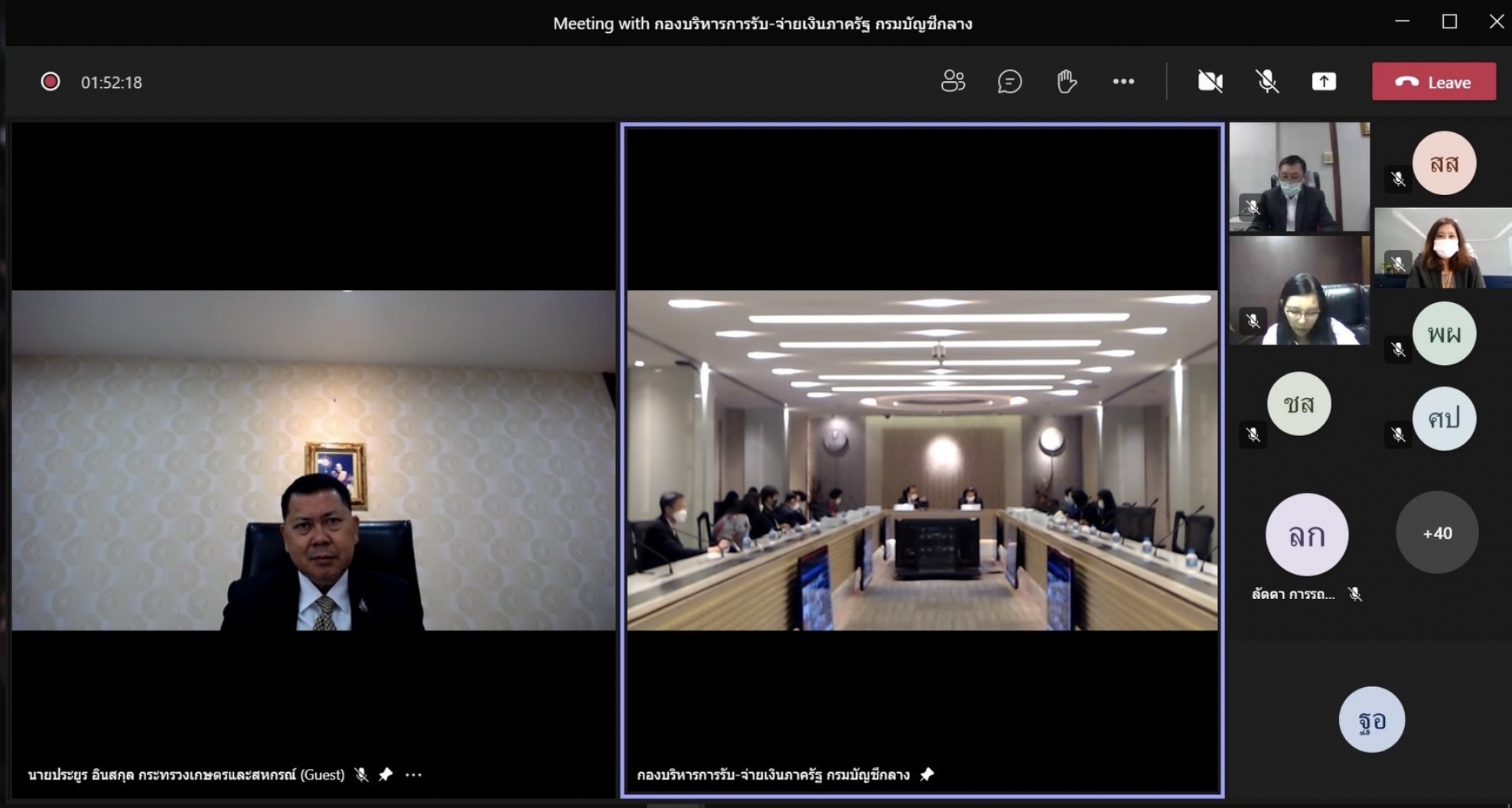Maximize the Teams meeting window
The image size is (1512, 808).
tap(1449, 21)
